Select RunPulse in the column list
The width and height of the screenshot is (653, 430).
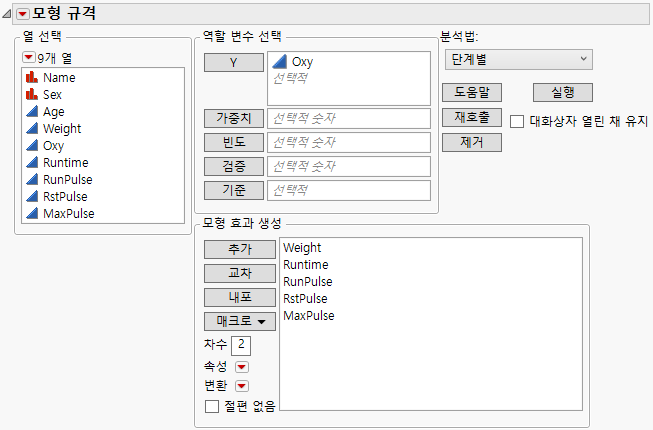point(68,179)
